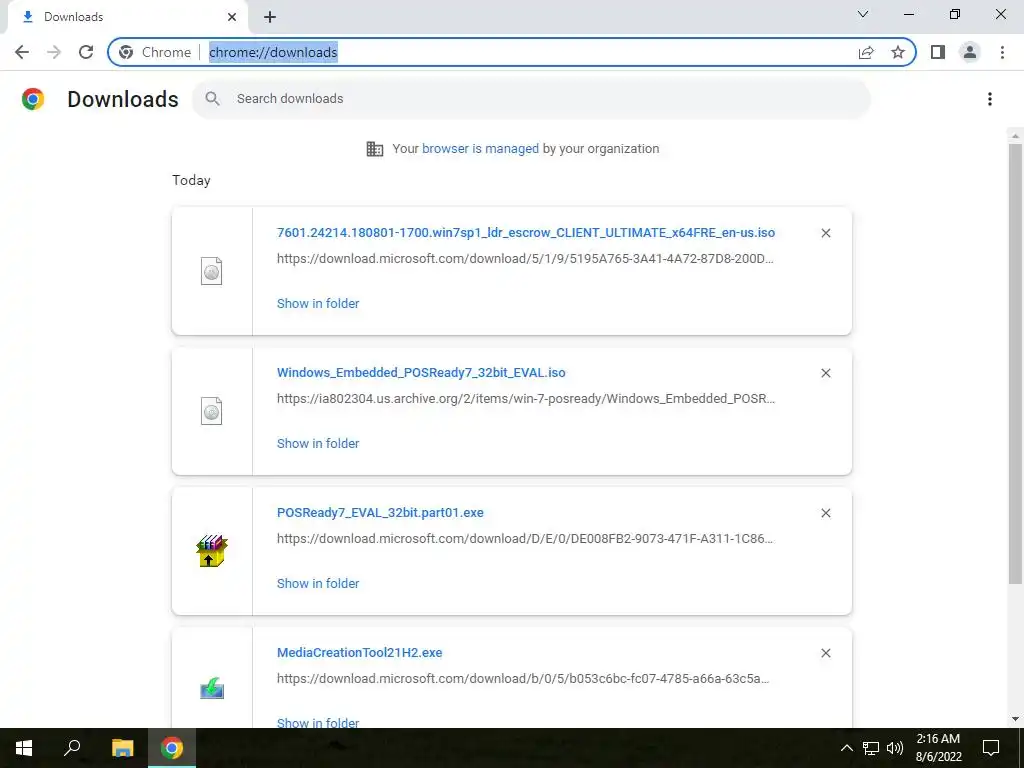Remove the win7sp1 ULTIMATE ISO from the list
The width and height of the screenshot is (1024, 768).
pos(825,233)
